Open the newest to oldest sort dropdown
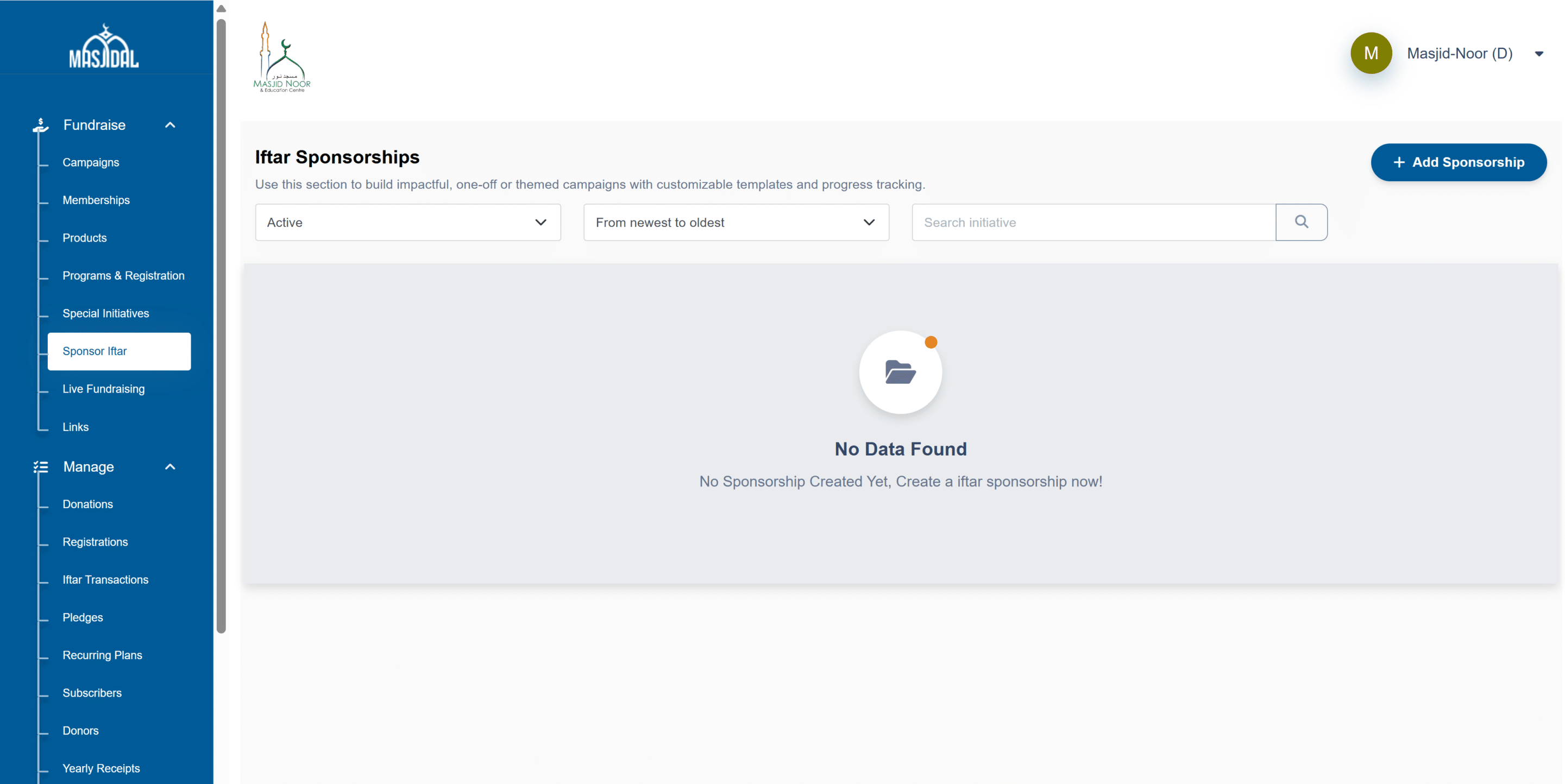The height and width of the screenshot is (784, 1565). point(736,222)
